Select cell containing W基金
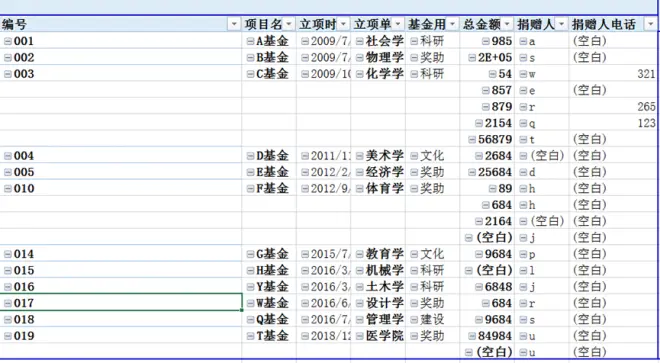 (x=269, y=303)
